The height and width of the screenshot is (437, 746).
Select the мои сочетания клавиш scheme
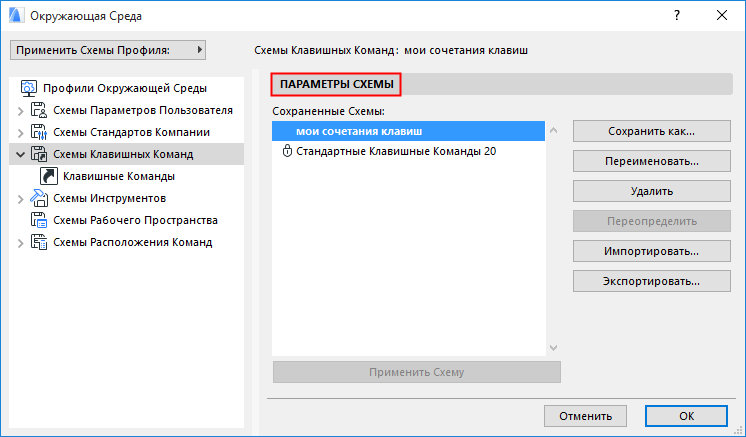(359, 131)
